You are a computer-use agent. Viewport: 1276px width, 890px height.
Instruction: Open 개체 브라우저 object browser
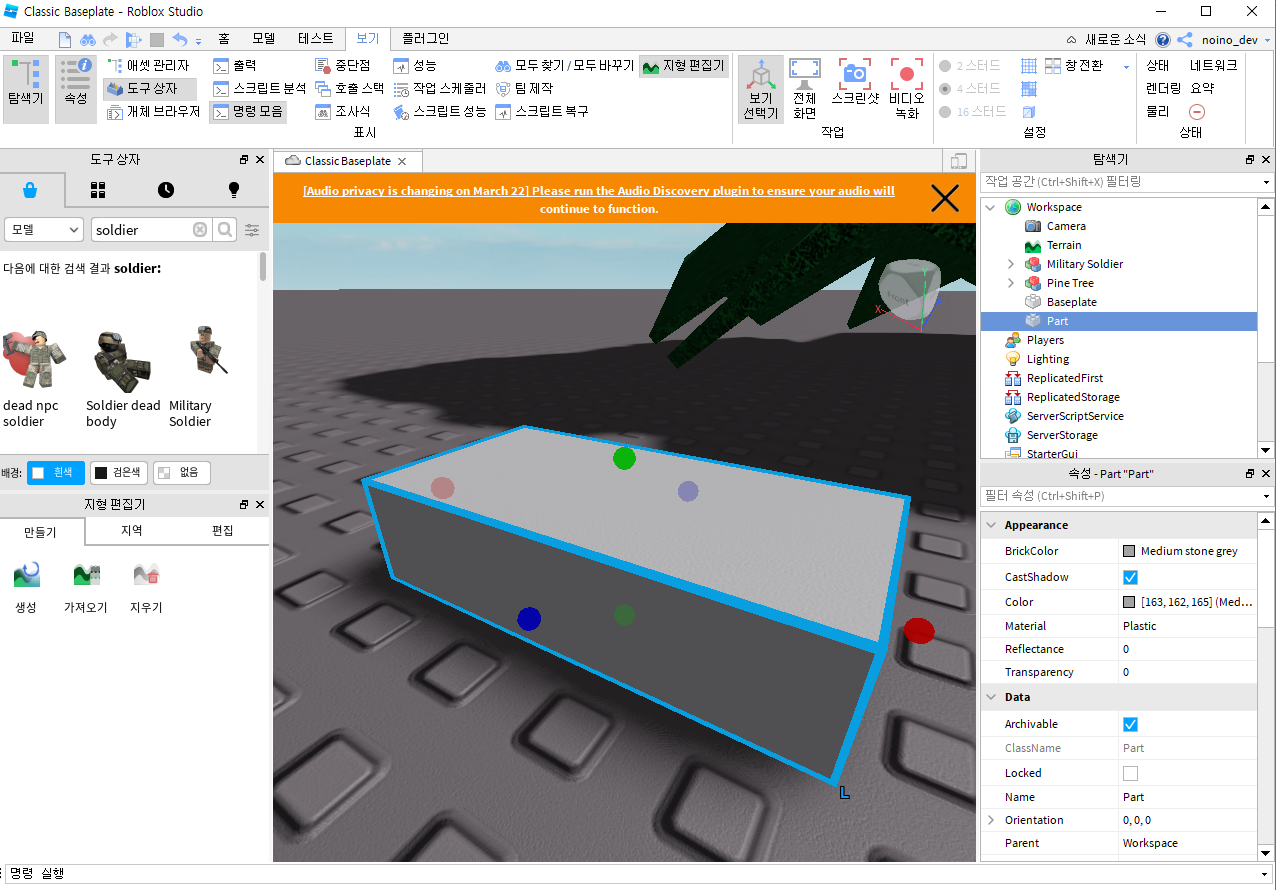[x=154, y=112]
